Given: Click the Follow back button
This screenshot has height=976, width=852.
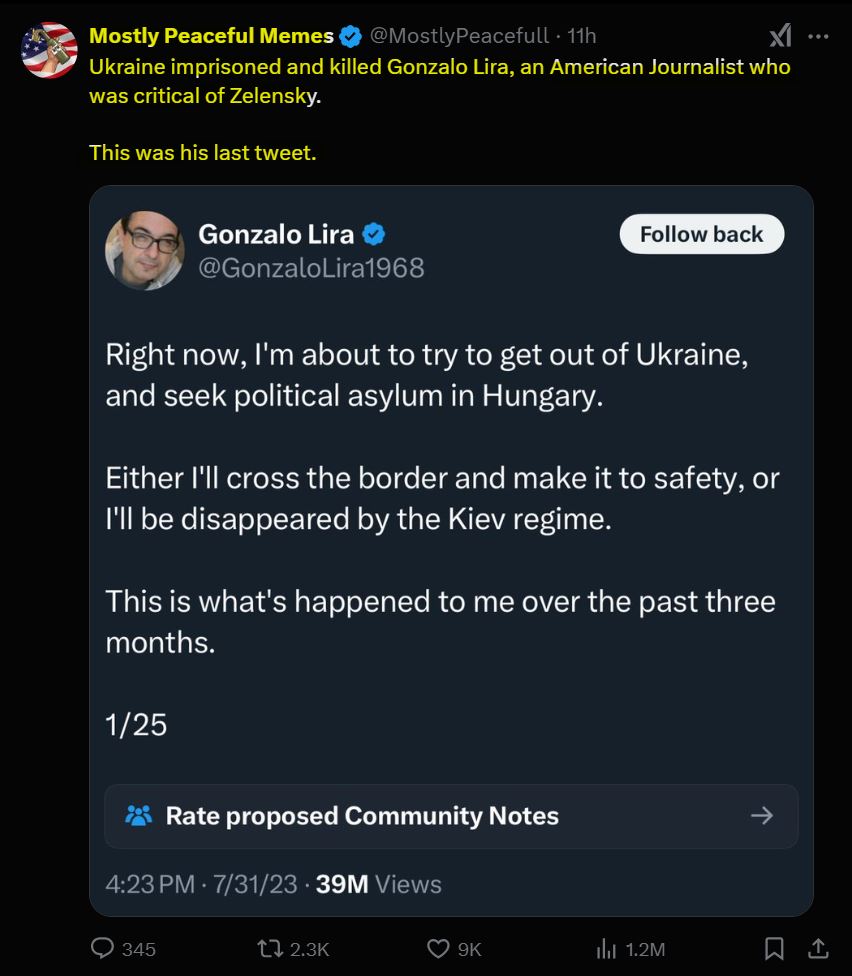Looking at the screenshot, I should pyautogui.click(x=701, y=234).
